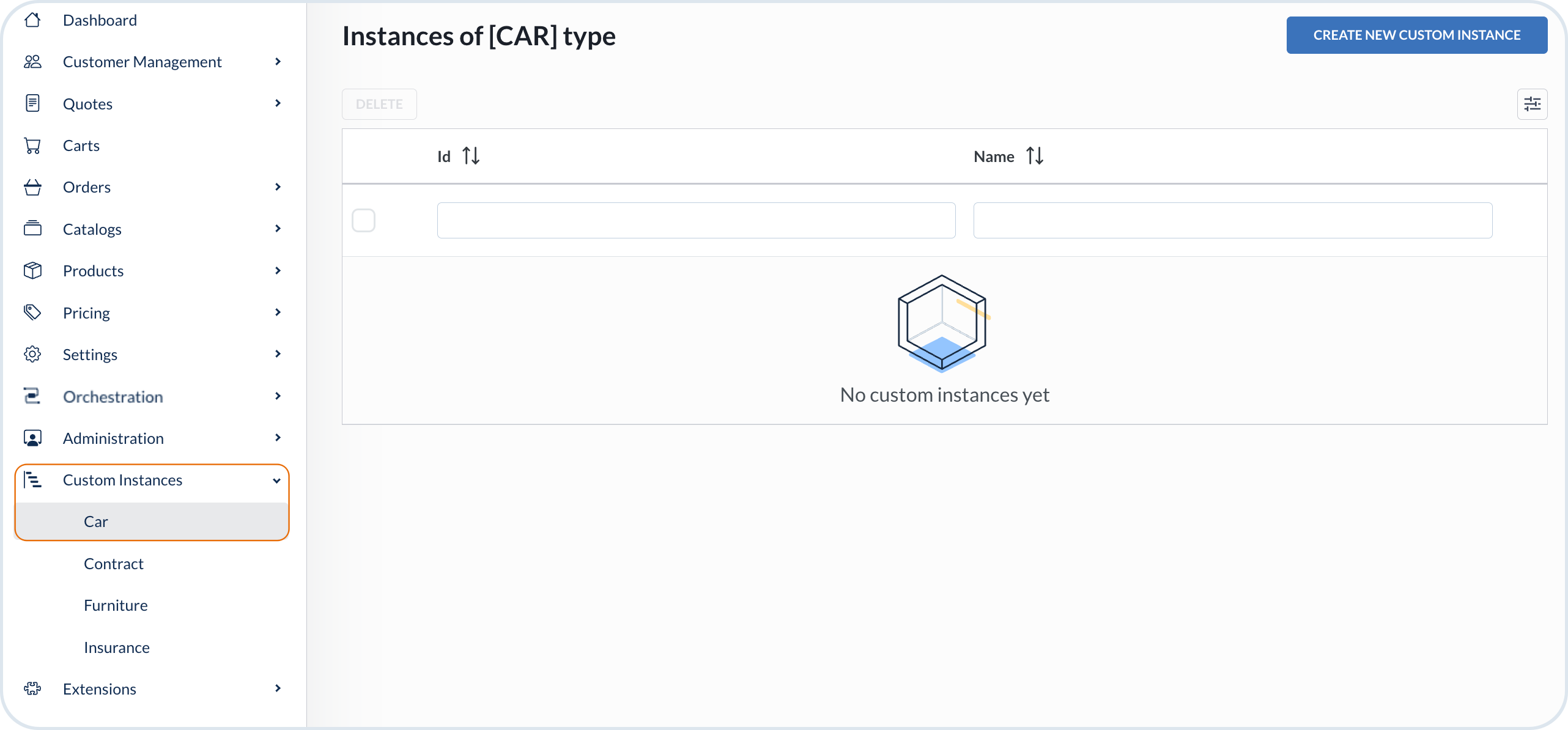Click the Extensions puzzle piece icon

pyautogui.click(x=32, y=688)
